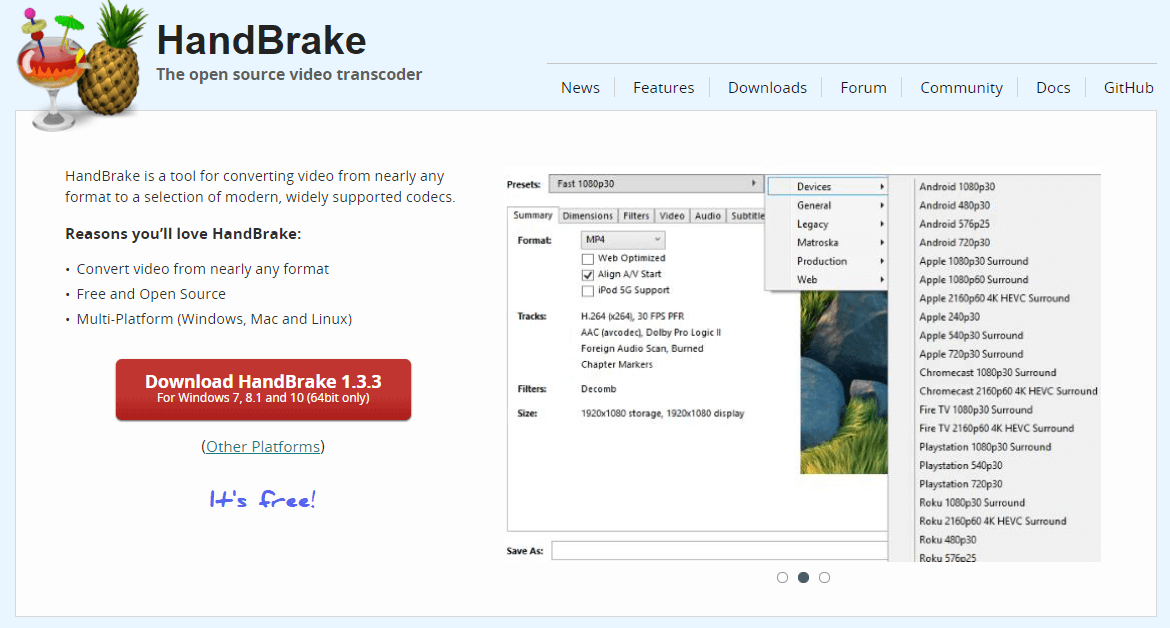Go to the Features page
The image size is (1170, 628).
pos(663,88)
